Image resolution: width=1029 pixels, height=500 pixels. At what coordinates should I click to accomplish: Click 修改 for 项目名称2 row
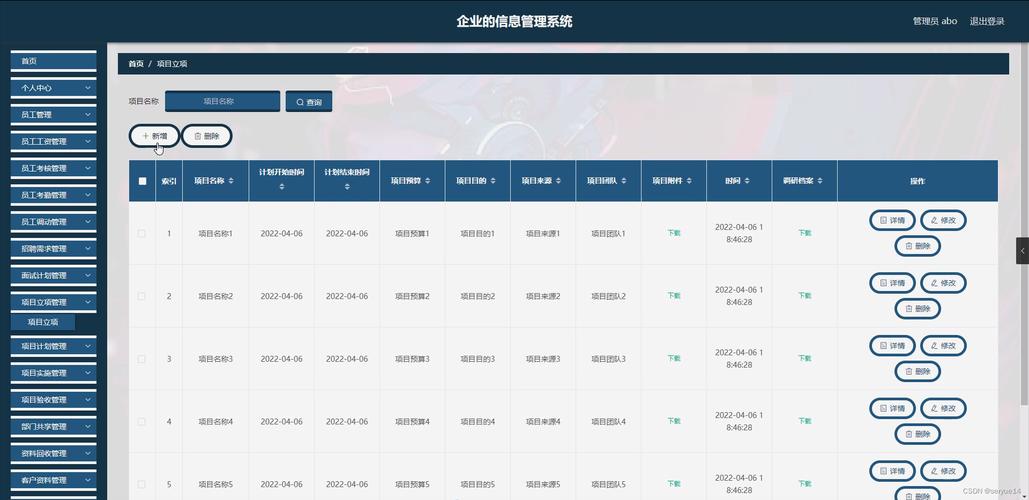tap(943, 283)
